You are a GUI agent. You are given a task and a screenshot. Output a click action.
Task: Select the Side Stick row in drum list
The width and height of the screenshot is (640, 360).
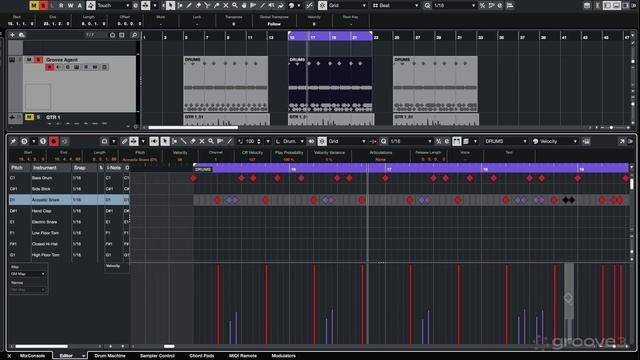69,189
